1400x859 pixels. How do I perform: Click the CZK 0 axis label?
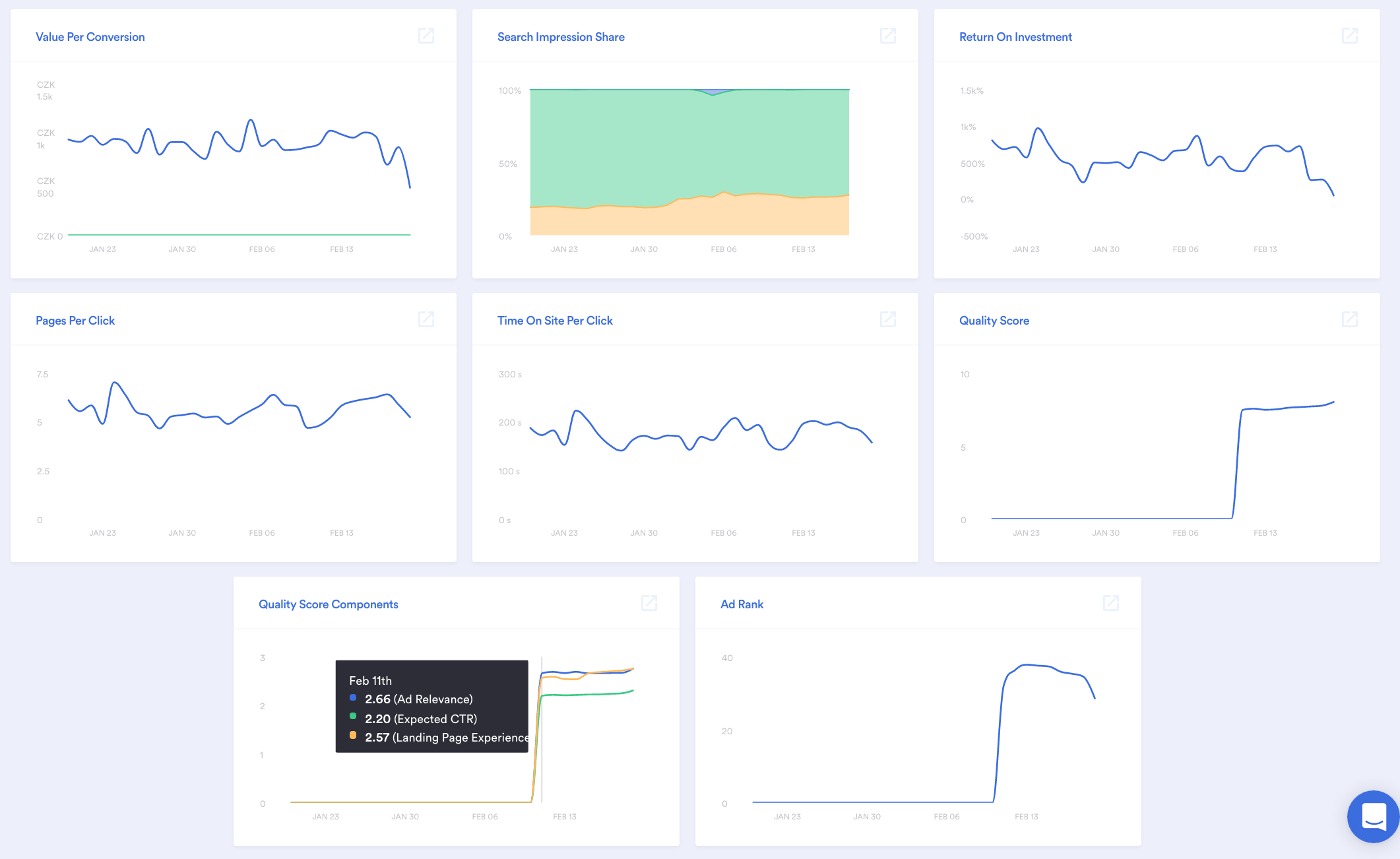pyautogui.click(x=49, y=236)
